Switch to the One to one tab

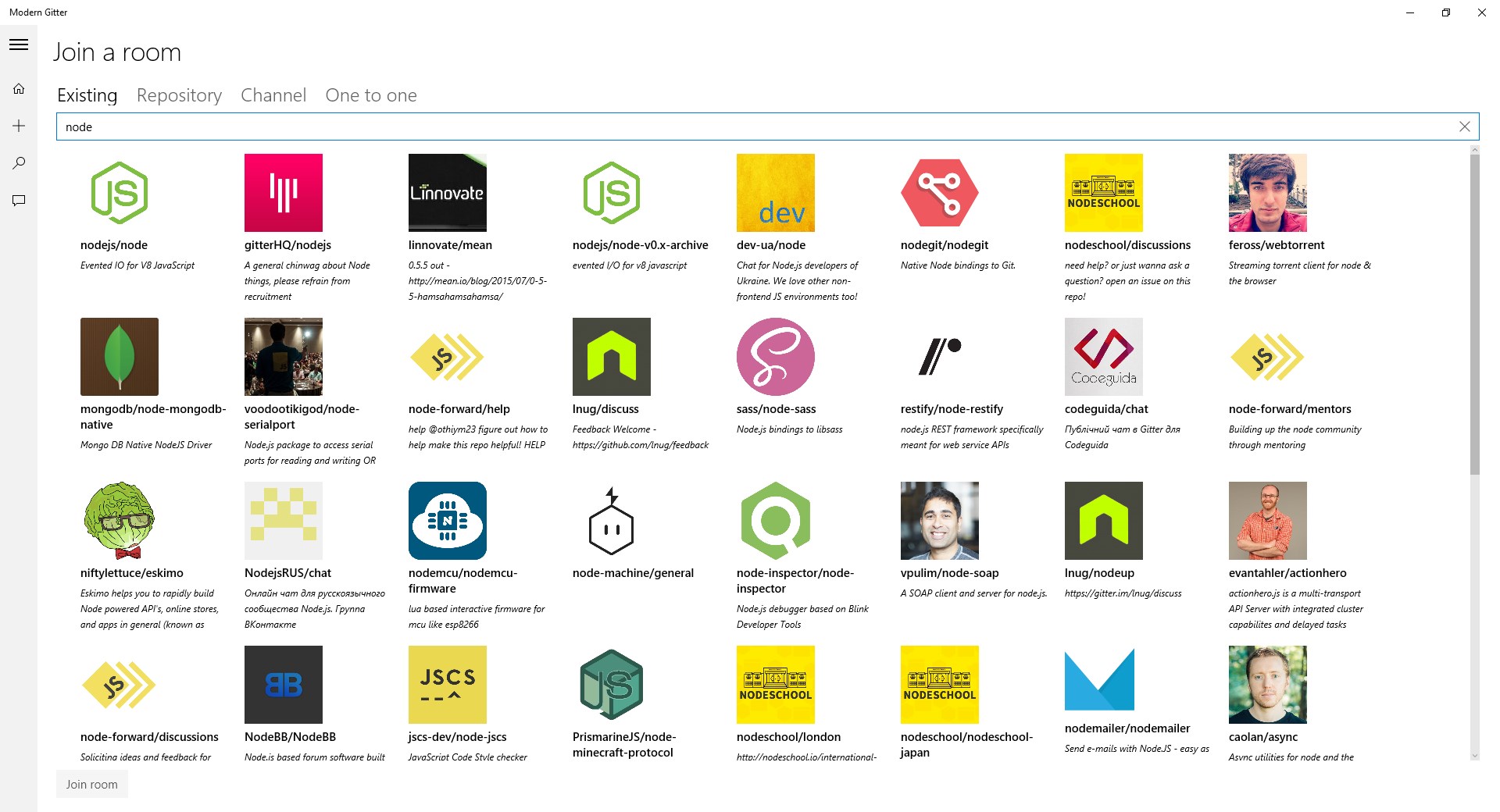point(371,95)
